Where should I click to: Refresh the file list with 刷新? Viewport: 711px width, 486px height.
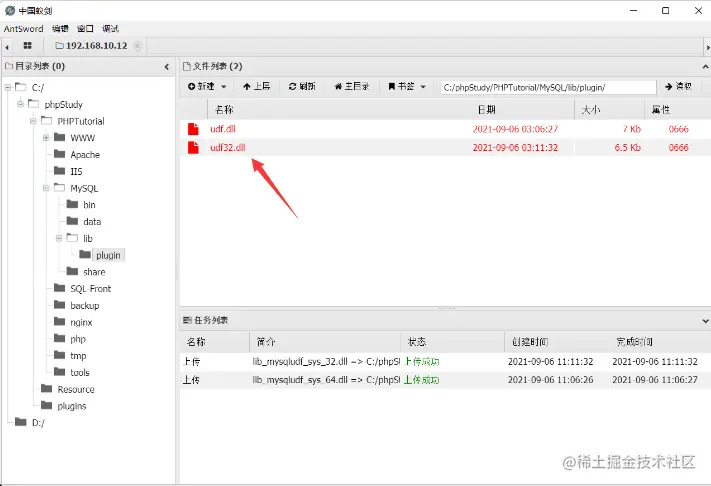click(x=302, y=86)
